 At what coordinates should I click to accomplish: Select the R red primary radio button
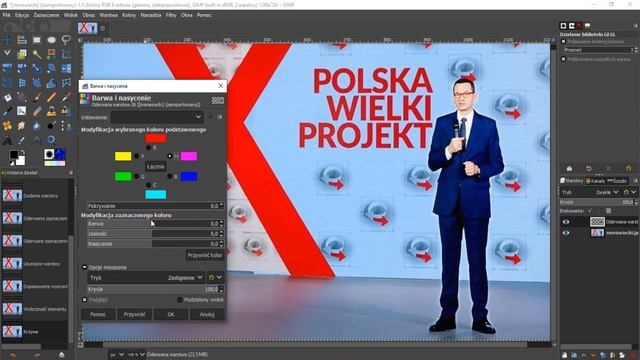148,147
